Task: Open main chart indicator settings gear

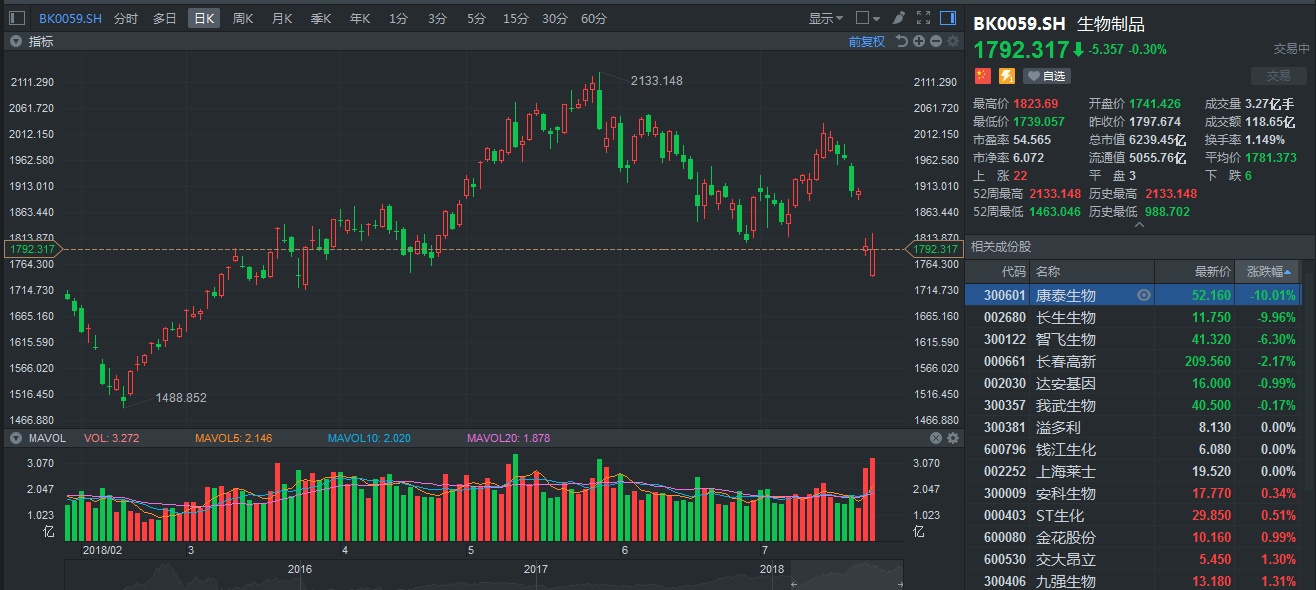Action: pyautogui.click(x=952, y=41)
